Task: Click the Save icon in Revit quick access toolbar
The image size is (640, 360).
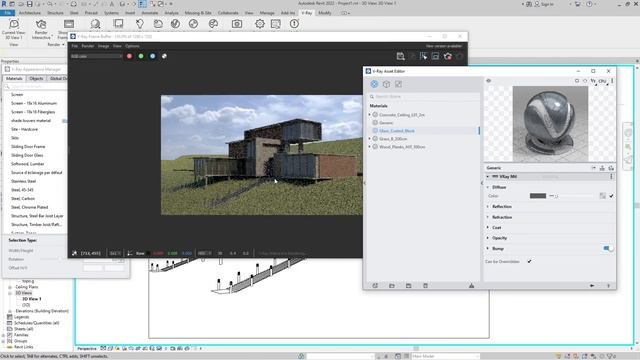Action: [29, 4]
